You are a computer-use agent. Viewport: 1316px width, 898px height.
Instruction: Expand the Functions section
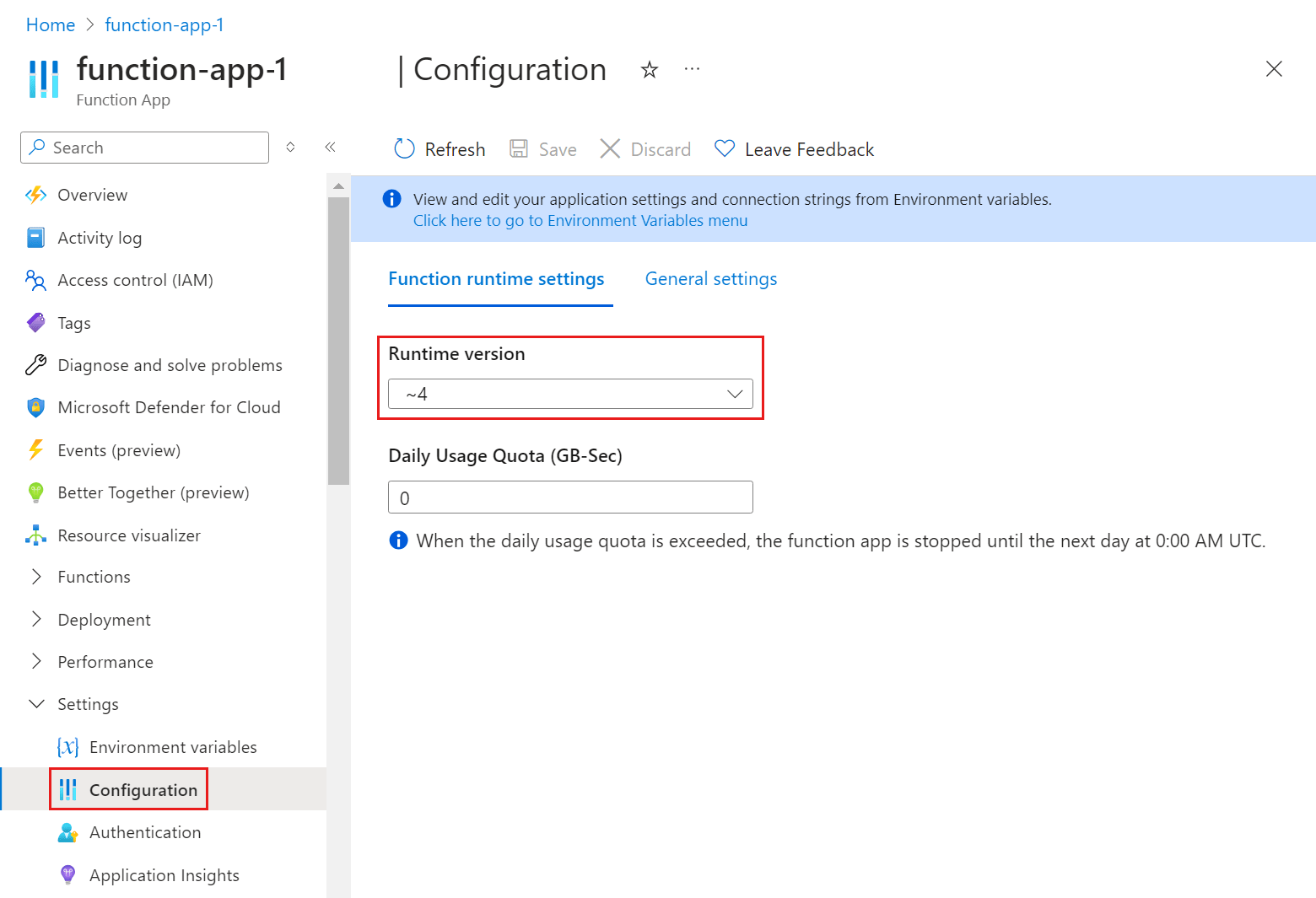coord(35,577)
